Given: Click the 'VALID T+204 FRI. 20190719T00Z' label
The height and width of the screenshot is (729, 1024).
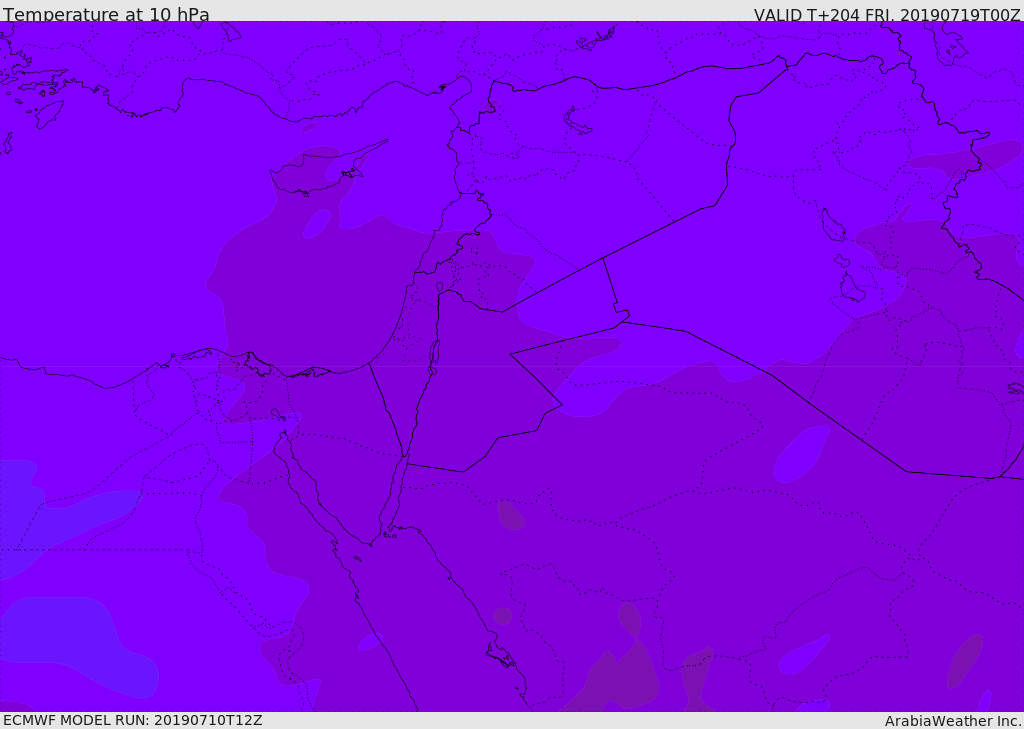Looking at the screenshot, I should pos(888,14).
